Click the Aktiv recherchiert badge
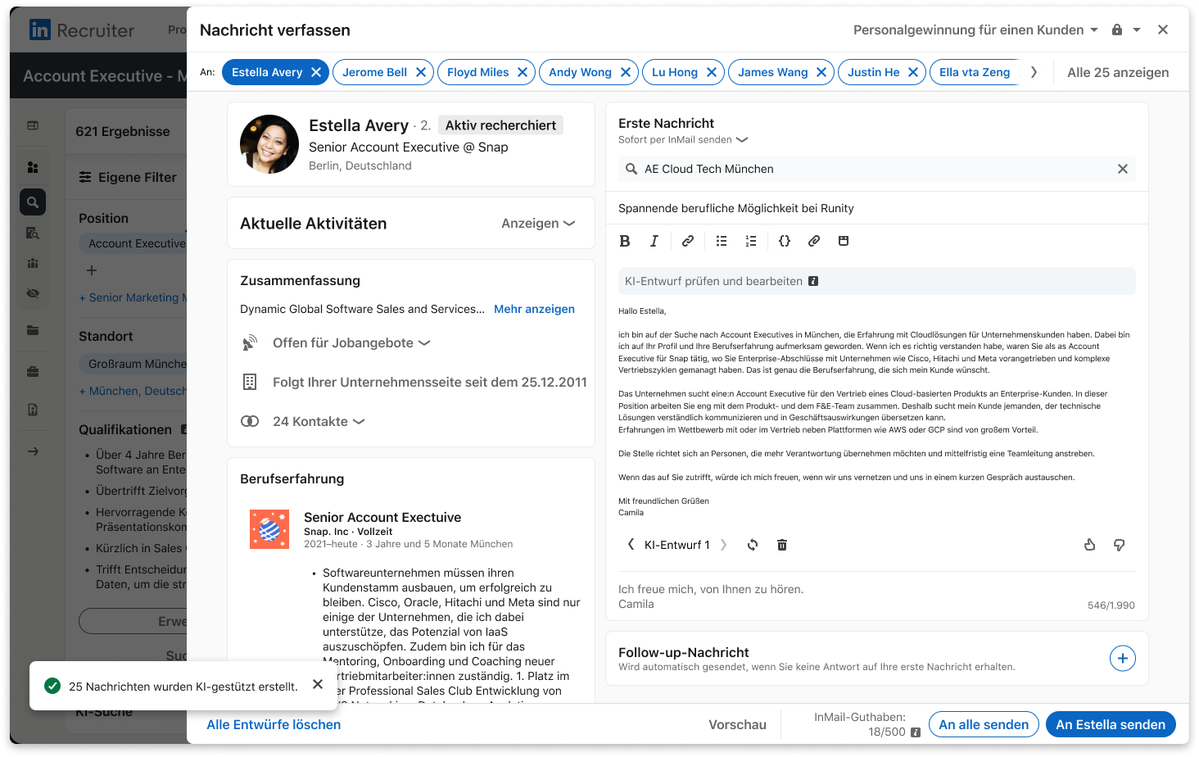 pos(500,125)
